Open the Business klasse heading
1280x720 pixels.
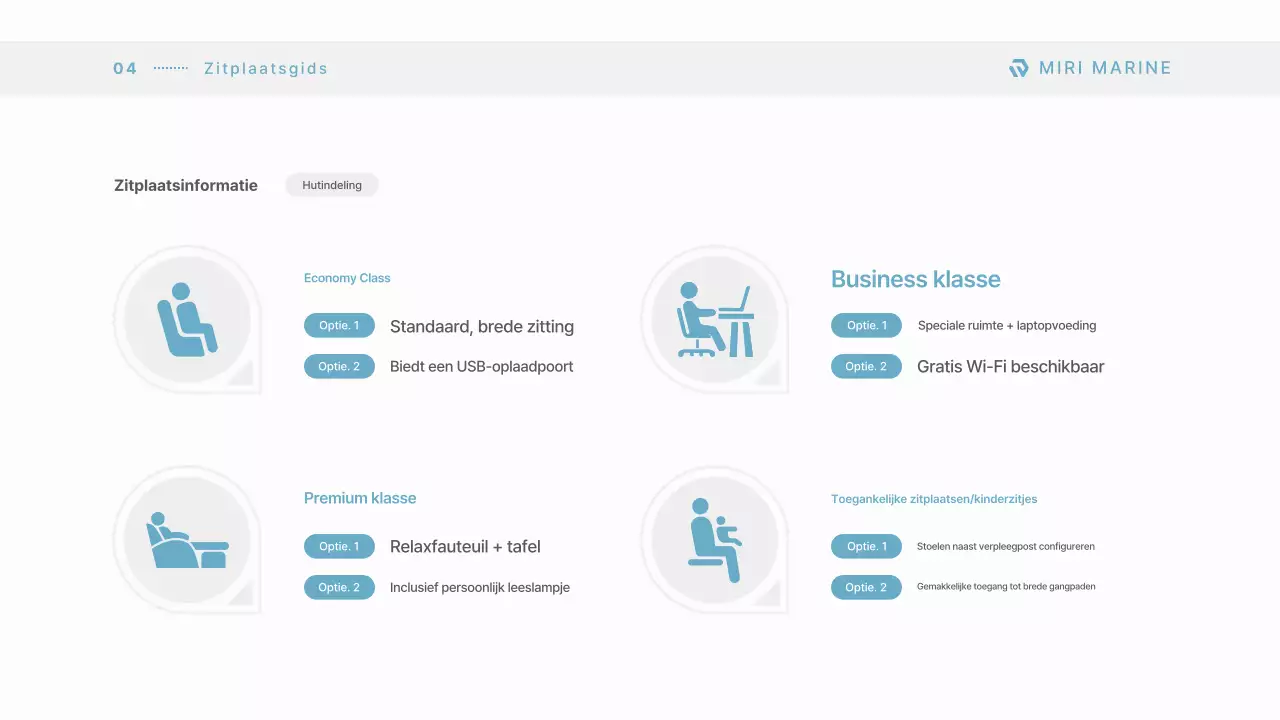[915, 280]
